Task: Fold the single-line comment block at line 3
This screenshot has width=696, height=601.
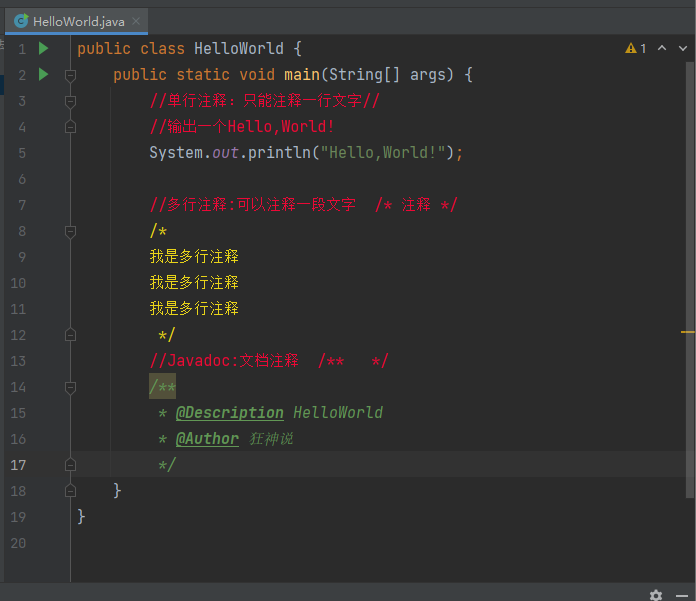Action: pos(70,101)
